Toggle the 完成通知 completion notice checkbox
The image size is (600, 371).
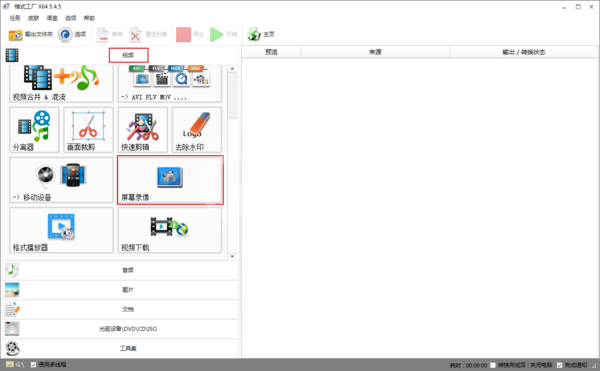559,365
